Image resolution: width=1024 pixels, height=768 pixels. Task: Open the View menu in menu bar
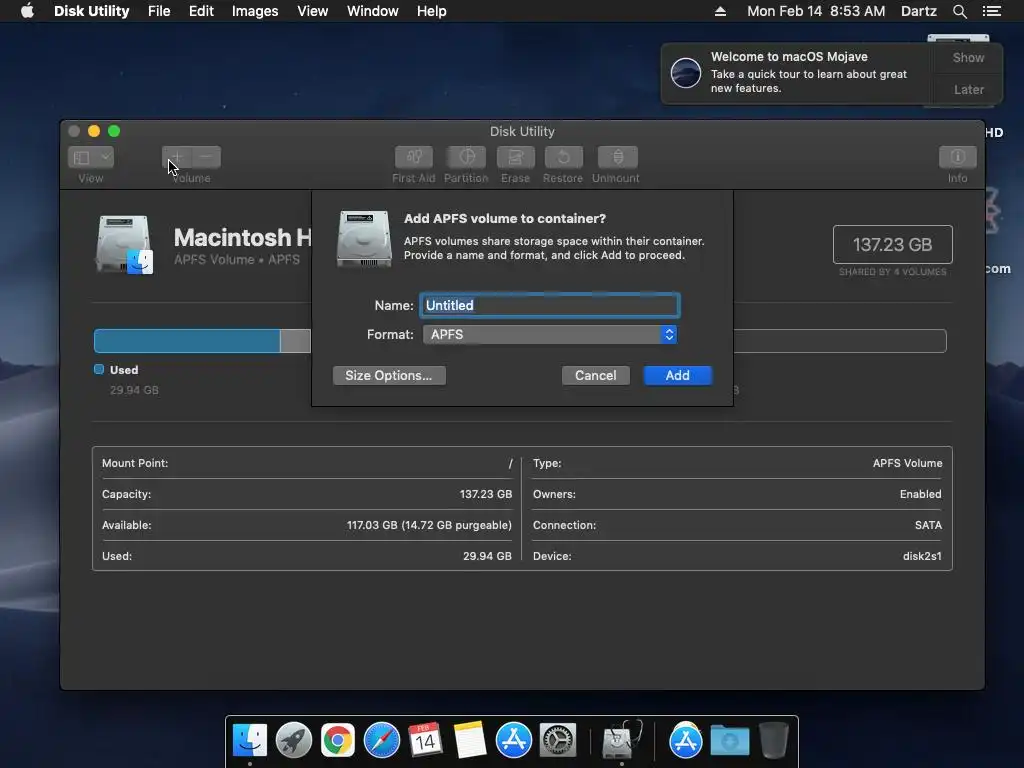[312, 11]
